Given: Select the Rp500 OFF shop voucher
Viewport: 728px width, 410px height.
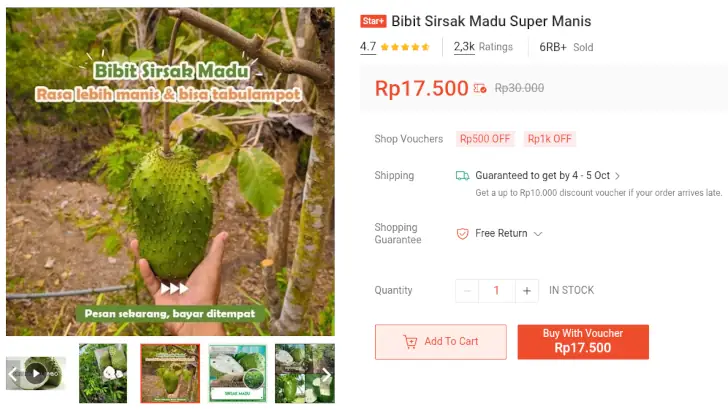Looking at the screenshot, I should [x=485, y=139].
